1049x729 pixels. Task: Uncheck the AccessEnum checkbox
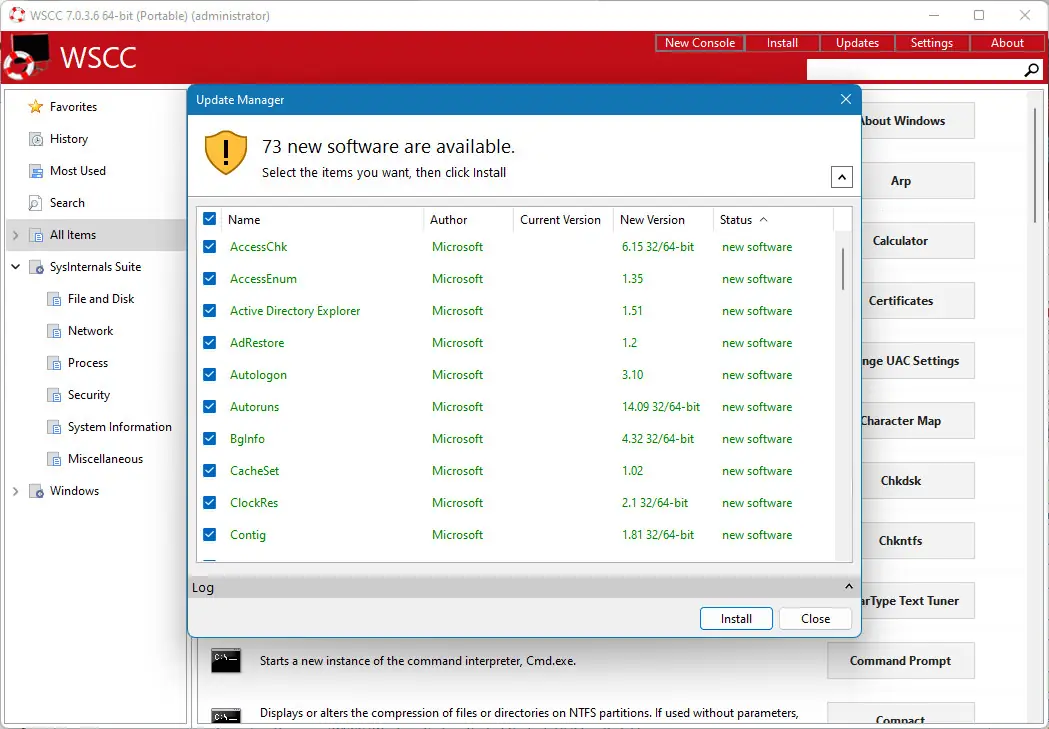click(209, 279)
